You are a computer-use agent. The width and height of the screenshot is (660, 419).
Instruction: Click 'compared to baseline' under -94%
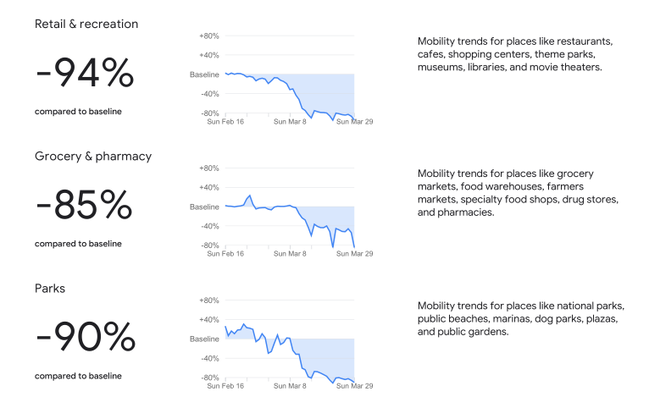(78, 112)
